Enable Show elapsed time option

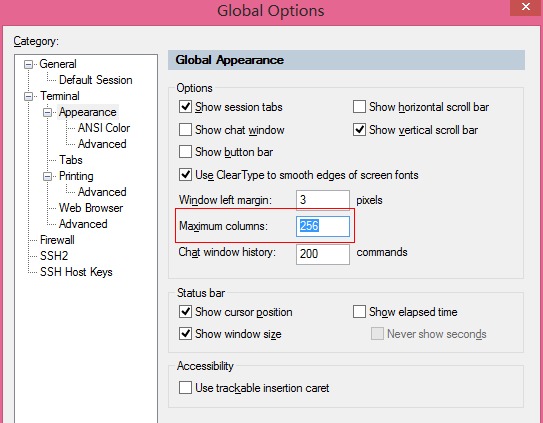point(359,311)
